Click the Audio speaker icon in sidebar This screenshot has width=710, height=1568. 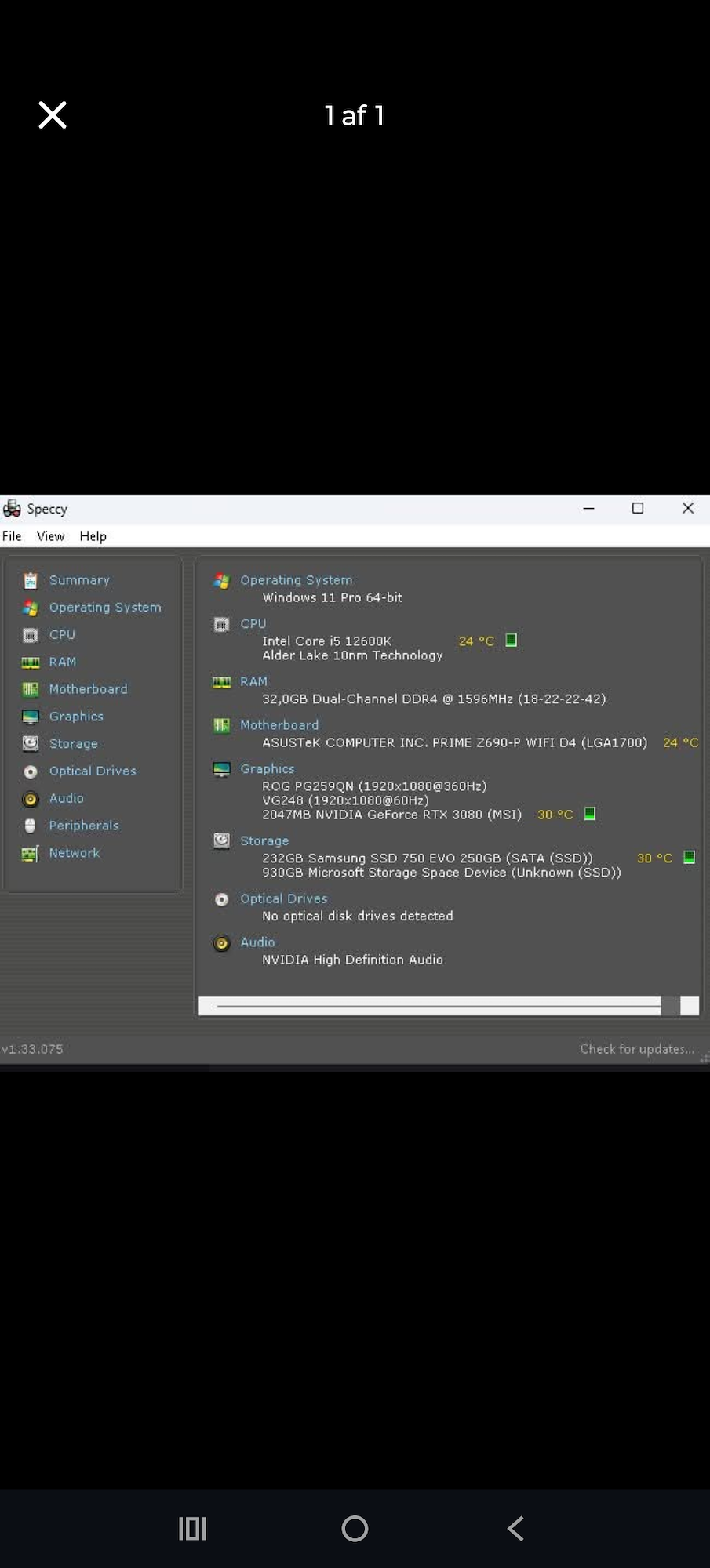(x=31, y=799)
